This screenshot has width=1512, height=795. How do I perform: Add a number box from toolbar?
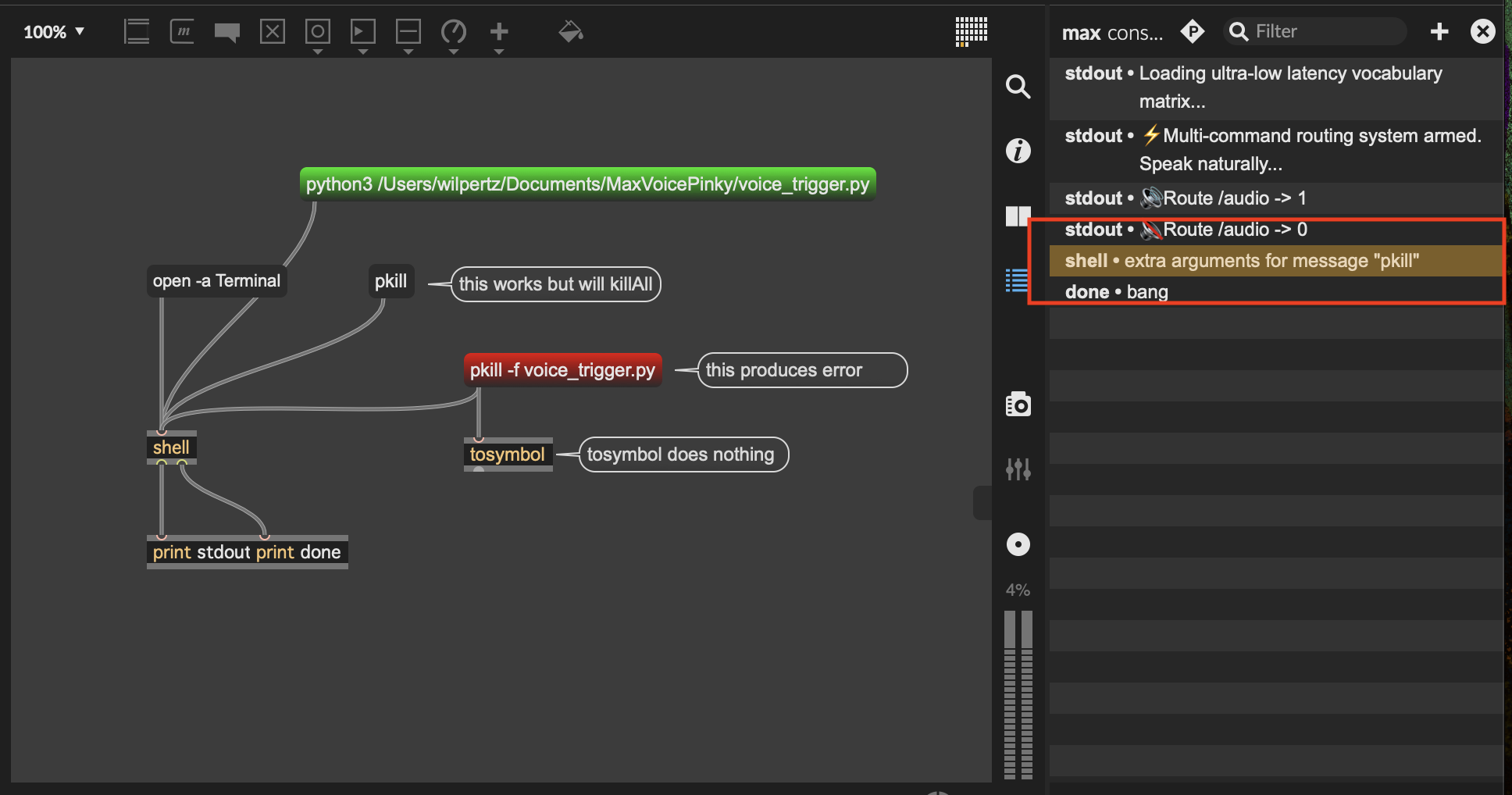click(362, 32)
